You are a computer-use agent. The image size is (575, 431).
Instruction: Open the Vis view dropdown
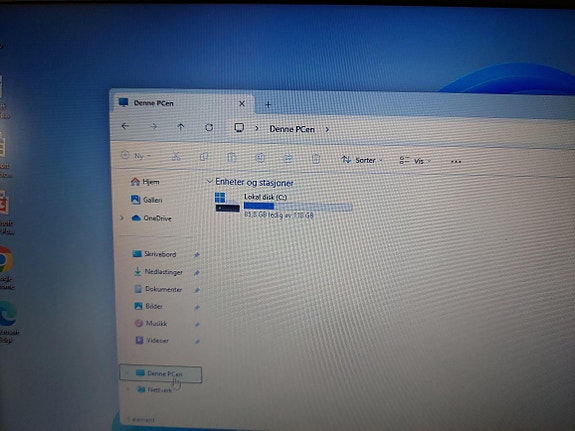pyautogui.click(x=415, y=161)
